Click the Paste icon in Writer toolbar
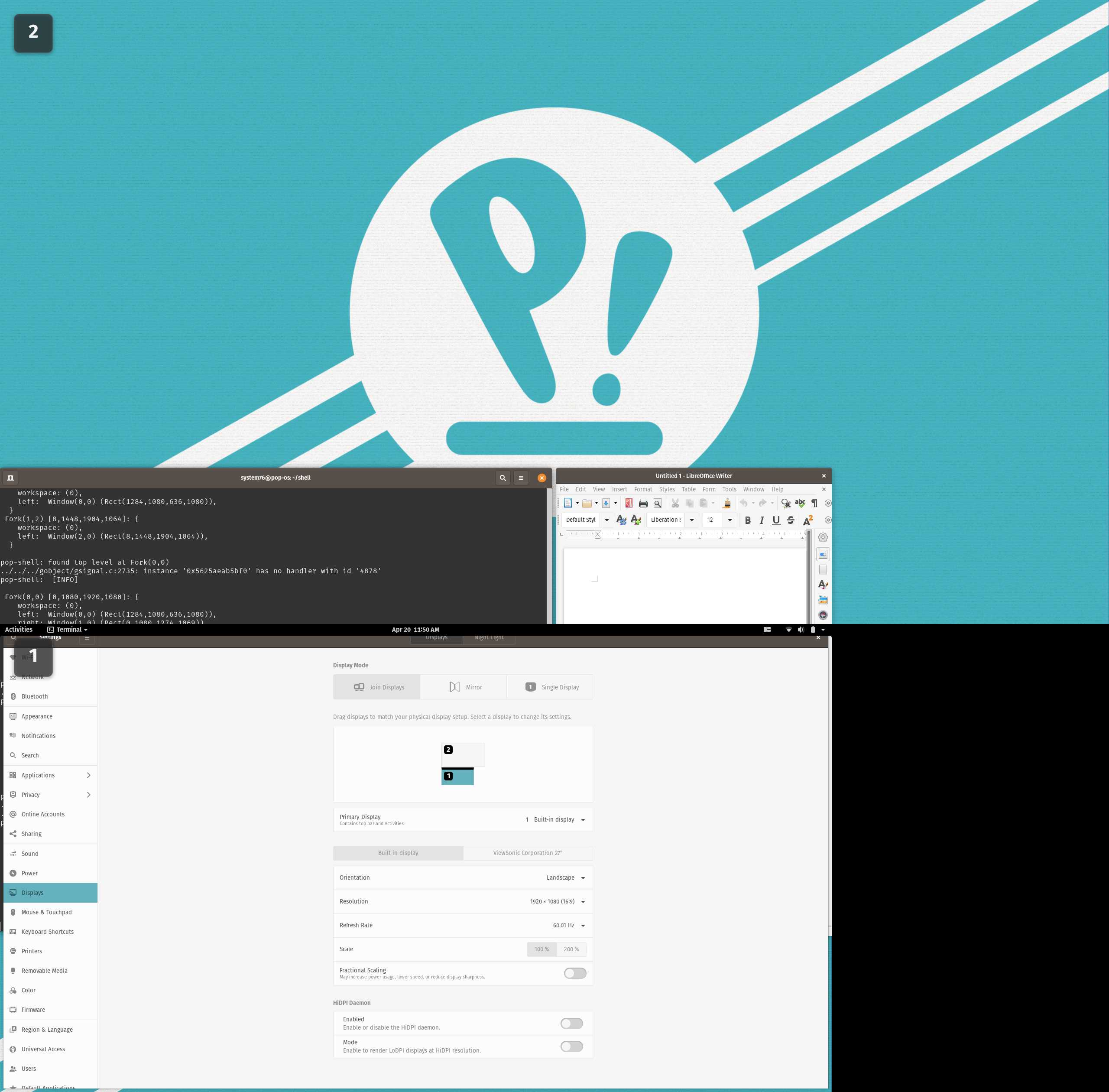This screenshot has width=1109, height=1092. [x=704, y=503]
